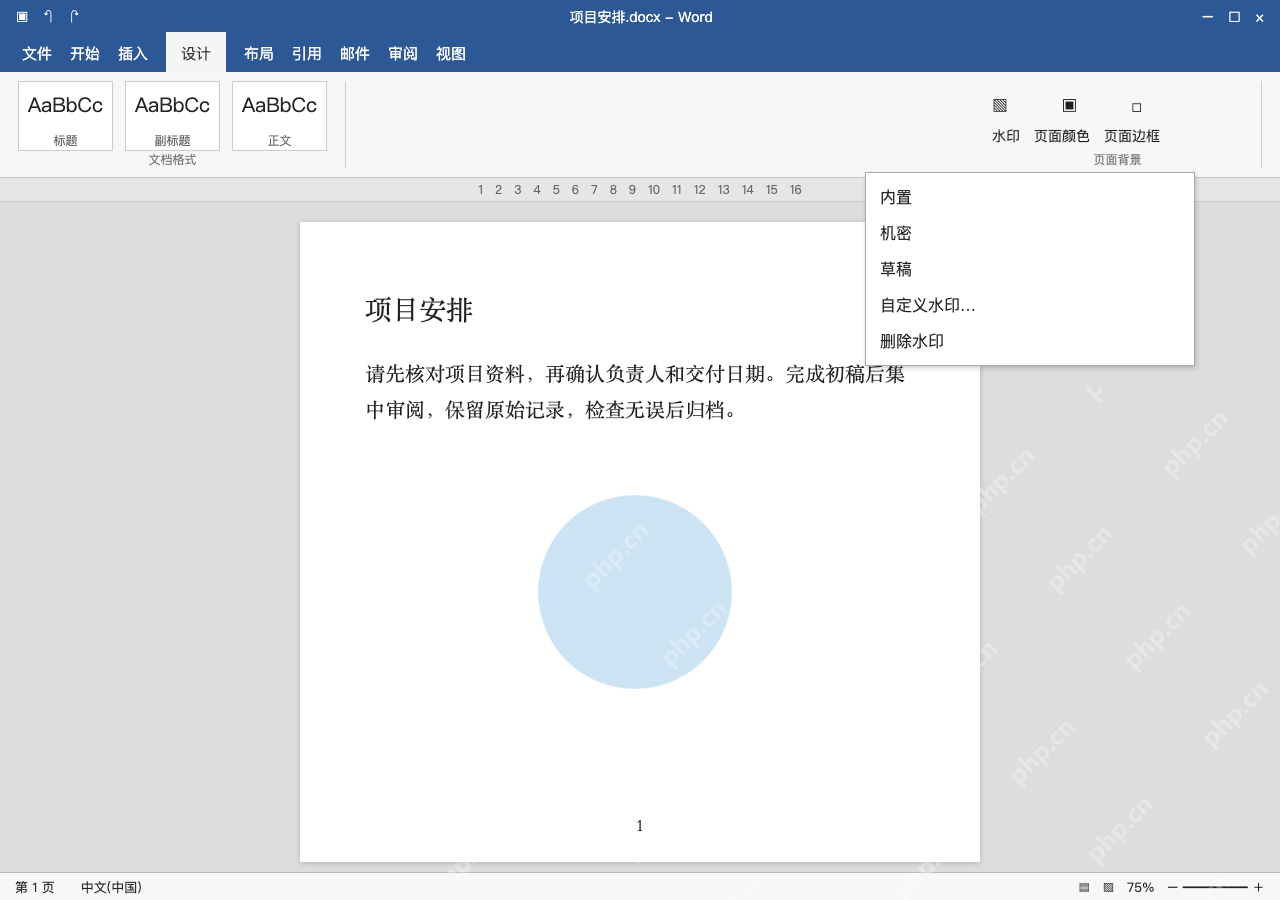1280x900 pixels.
Task: Open Page Color (页面颜色) options
Action: pyautogui.click(x=1062, y=120)
